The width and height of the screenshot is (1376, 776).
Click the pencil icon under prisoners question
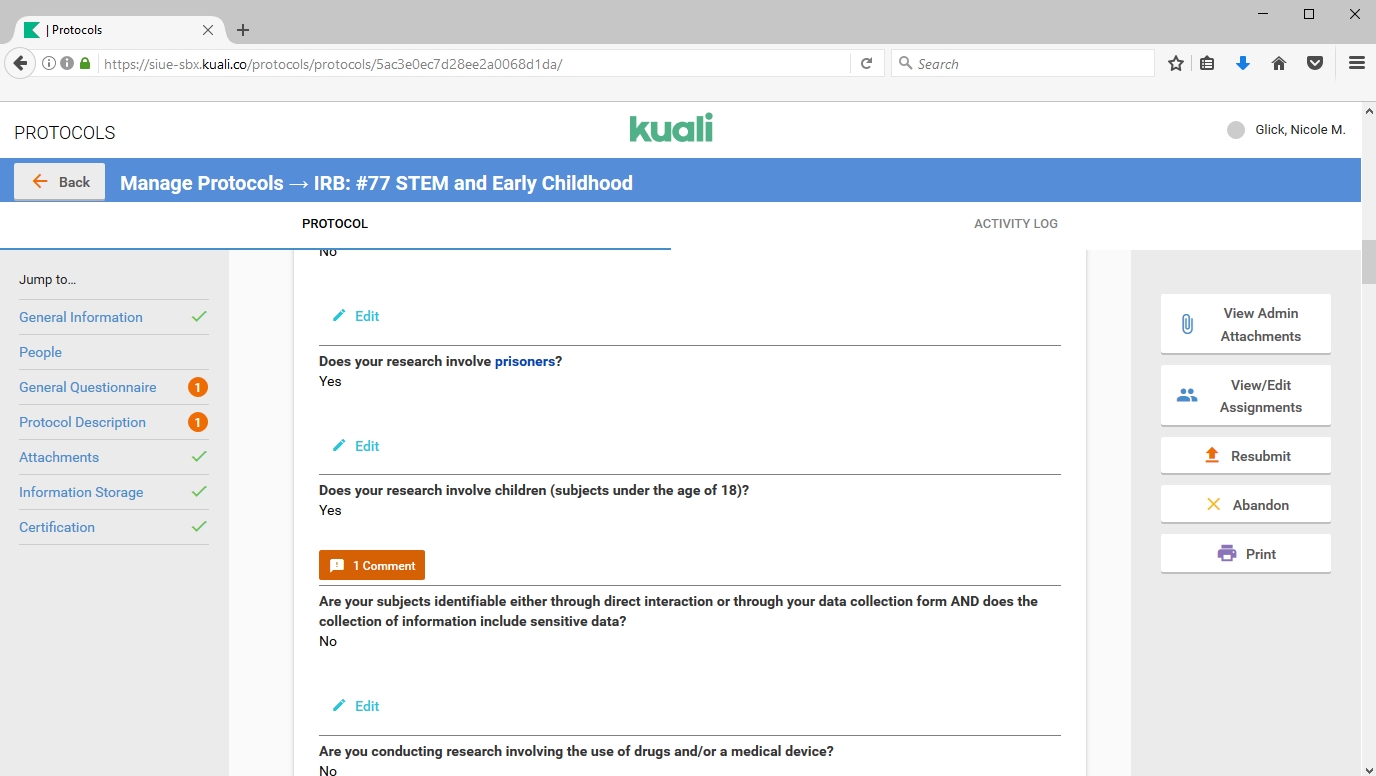pyautogui.click(x=339, y=446)
